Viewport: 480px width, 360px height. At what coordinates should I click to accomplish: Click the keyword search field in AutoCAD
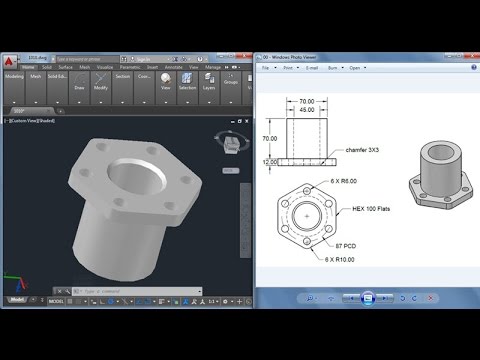tap(88, 59)
